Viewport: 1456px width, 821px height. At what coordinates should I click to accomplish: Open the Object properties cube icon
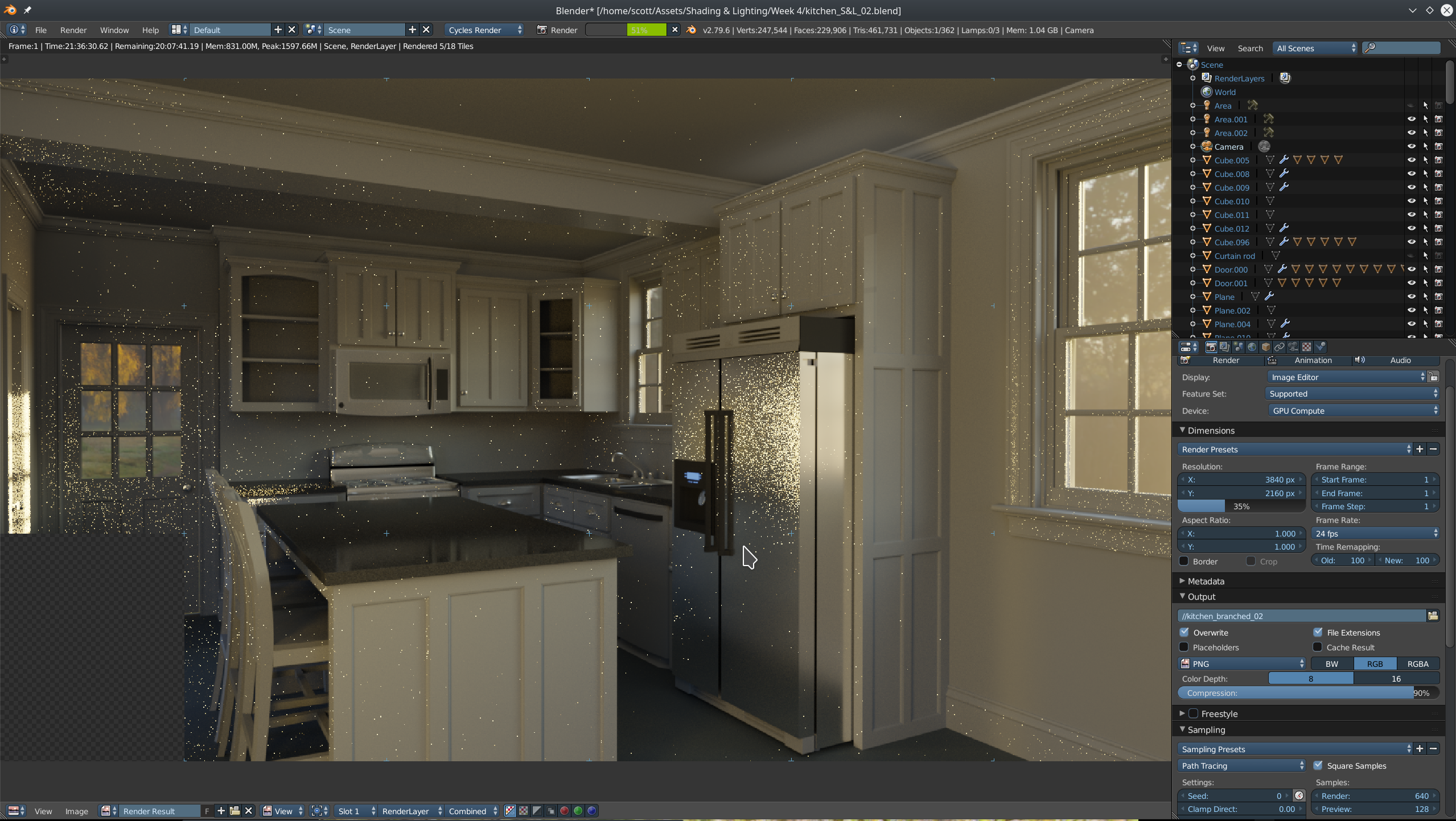[1266, 347]
